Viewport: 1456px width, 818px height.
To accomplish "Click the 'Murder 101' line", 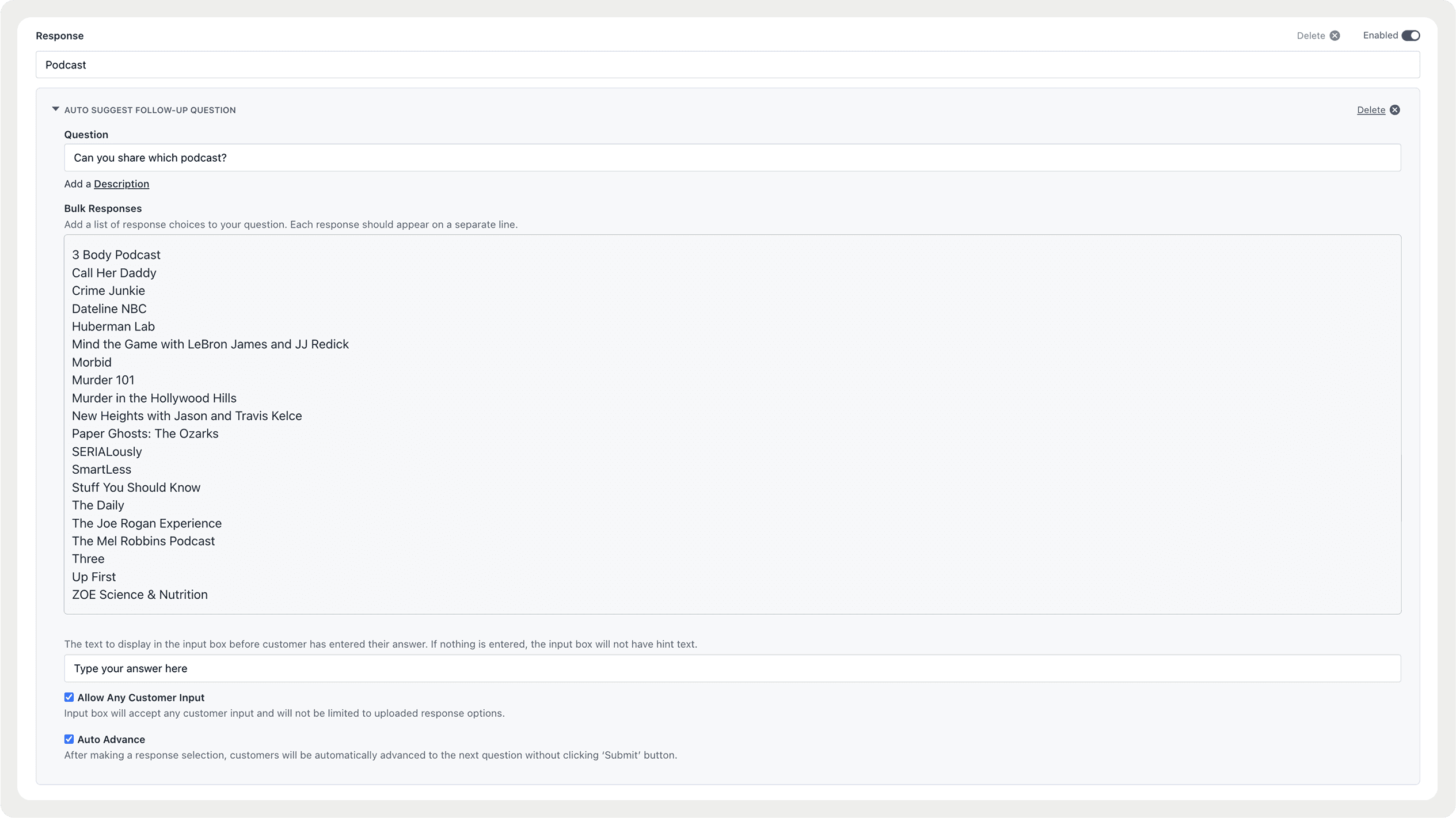I will (x=103, y=380).
